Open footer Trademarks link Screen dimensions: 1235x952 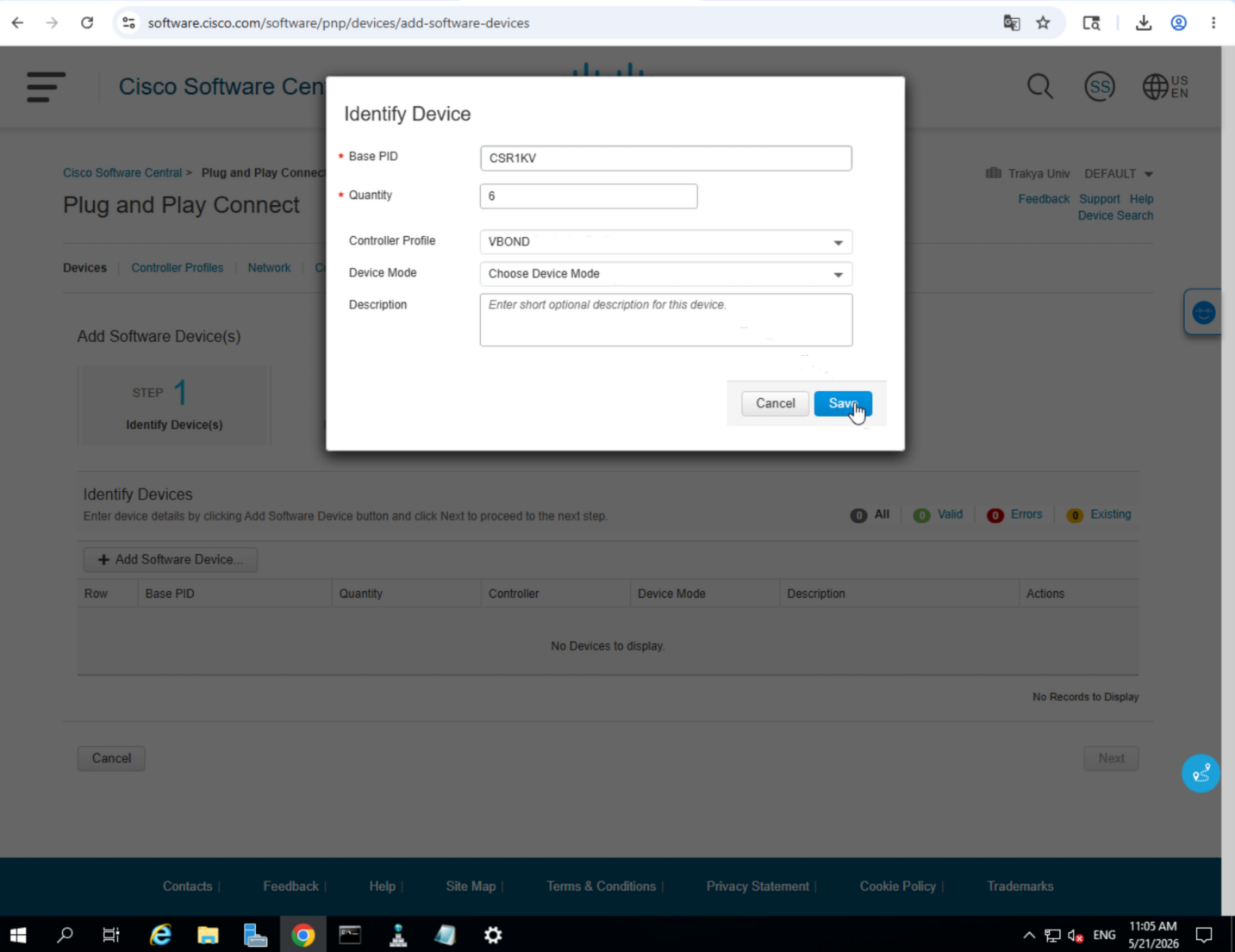[1020, 887]
